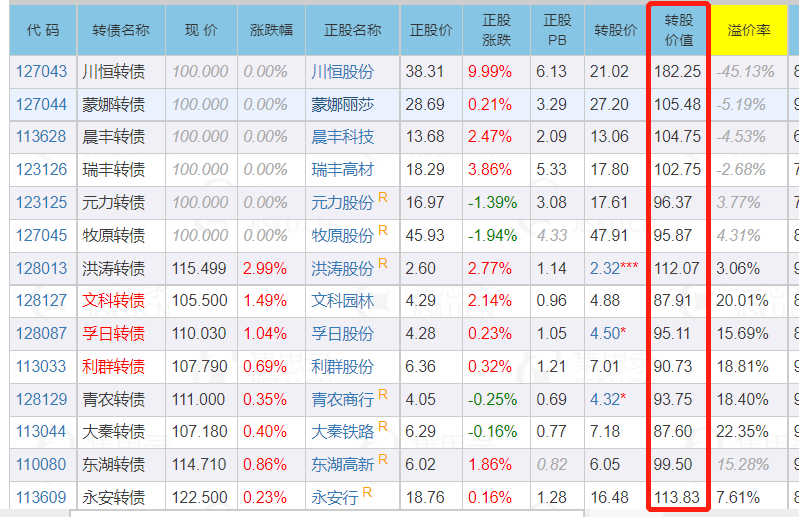Open stock link 洪涛股份

pyautogui.click(x=343, y=268)
